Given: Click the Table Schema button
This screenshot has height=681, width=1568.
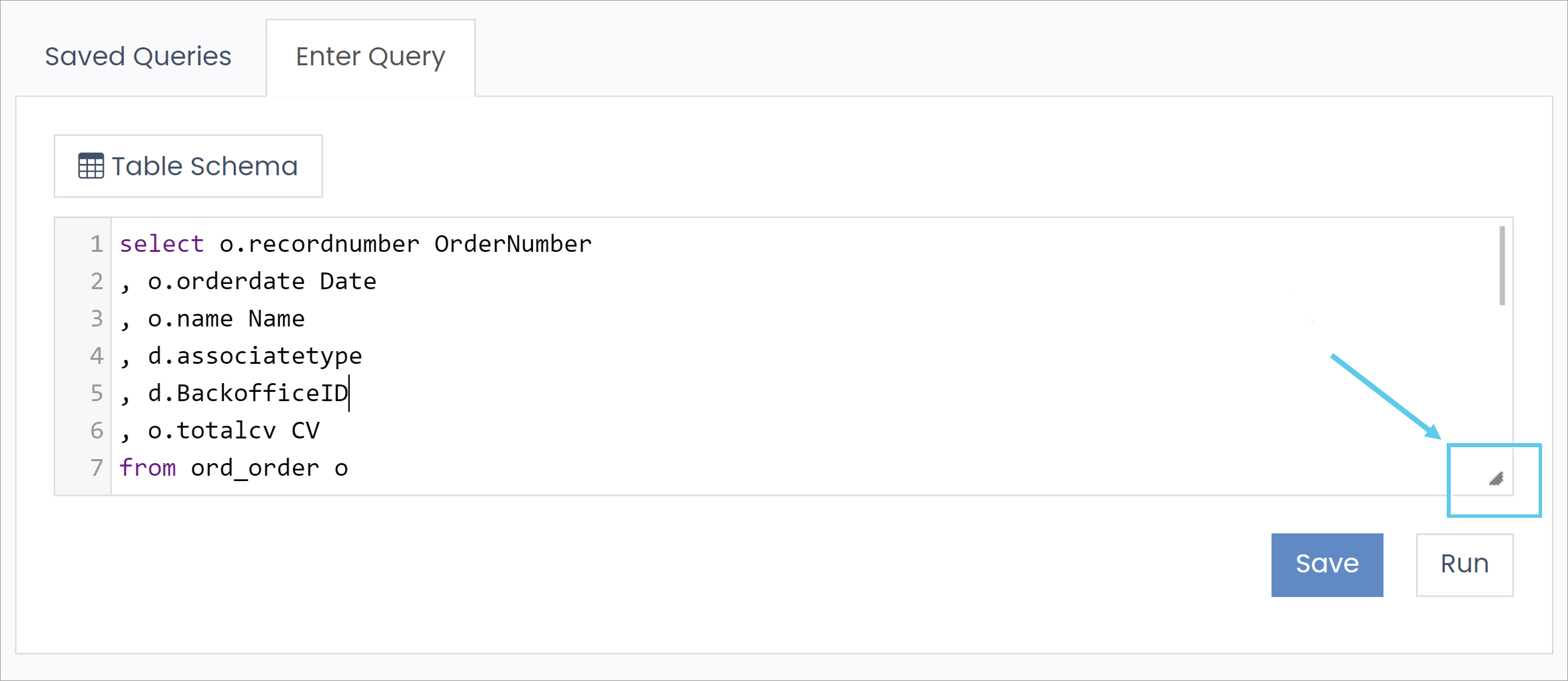Looking at the screenshot, I should (x=189, y=166).
